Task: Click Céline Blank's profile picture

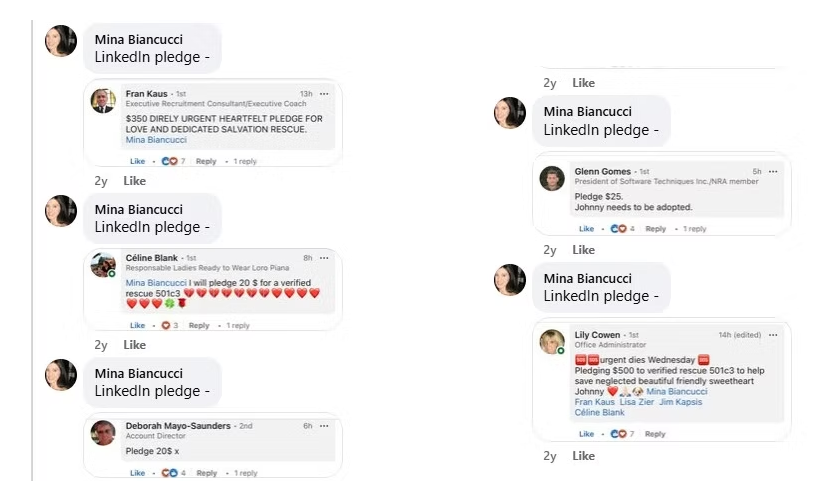Action: tap(103, 265)
